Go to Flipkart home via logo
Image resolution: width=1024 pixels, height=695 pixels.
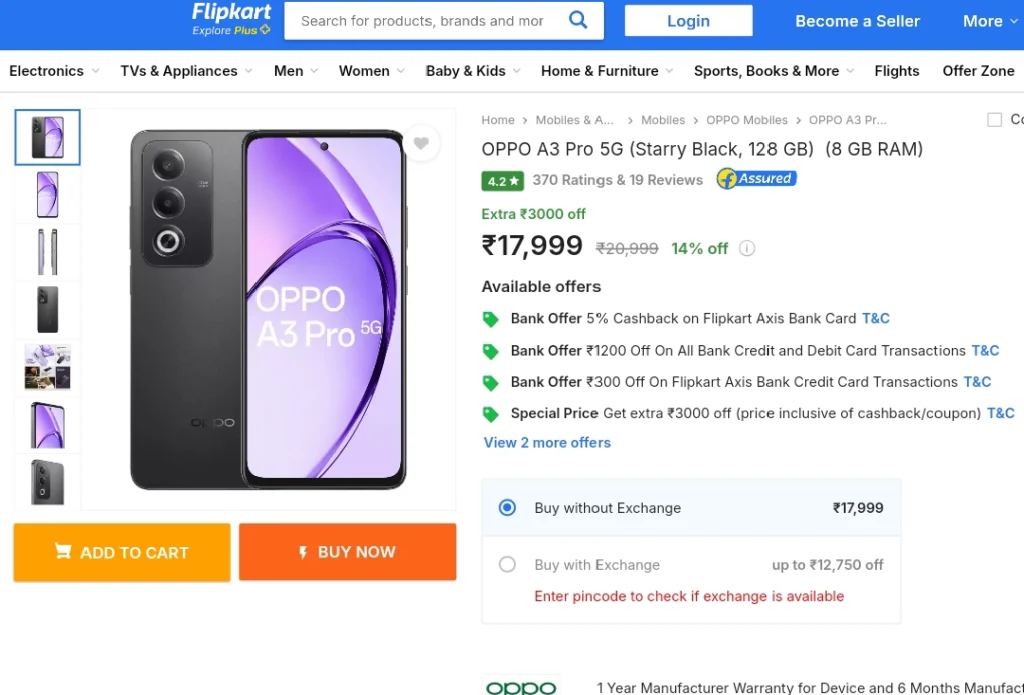(231, 19)
